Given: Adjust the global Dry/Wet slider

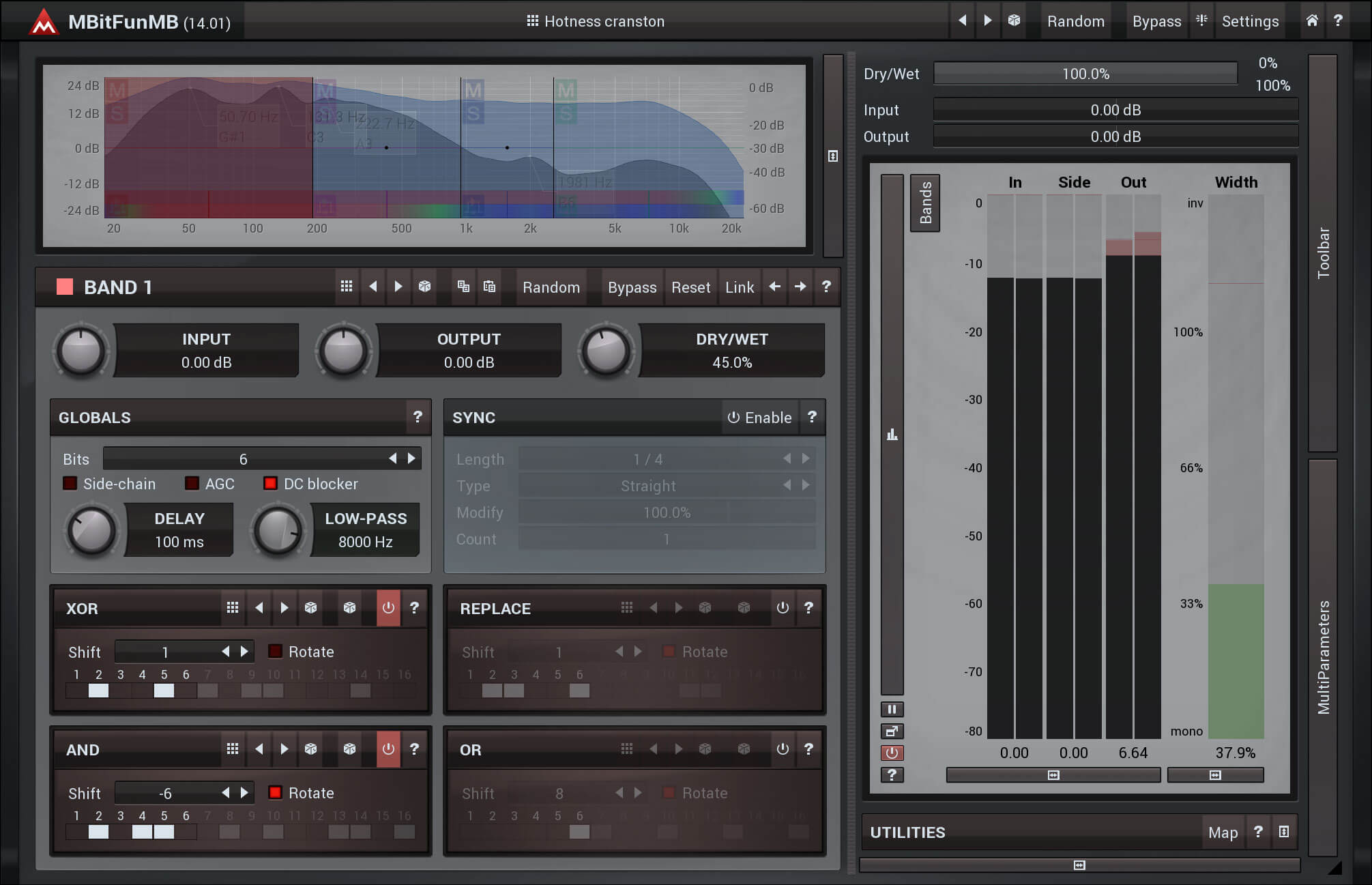Looking at the screenshot, I should 1085,73.
